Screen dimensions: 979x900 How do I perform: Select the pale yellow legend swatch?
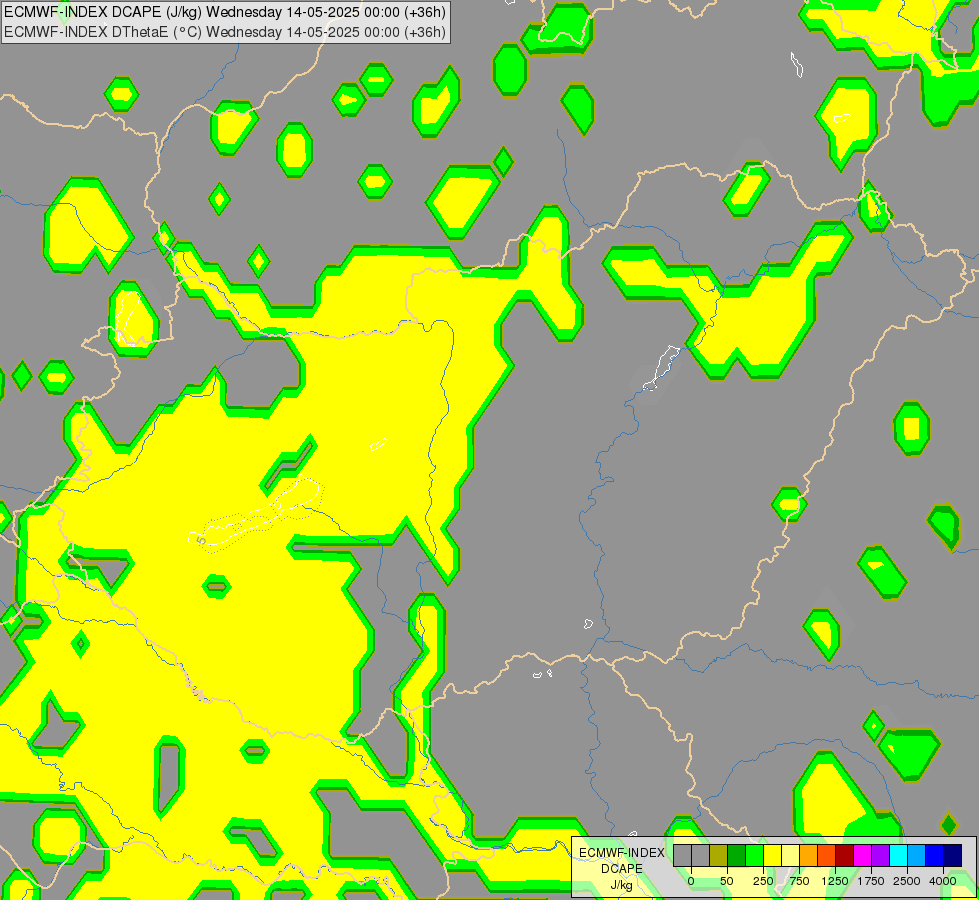[x=790, y=856]
